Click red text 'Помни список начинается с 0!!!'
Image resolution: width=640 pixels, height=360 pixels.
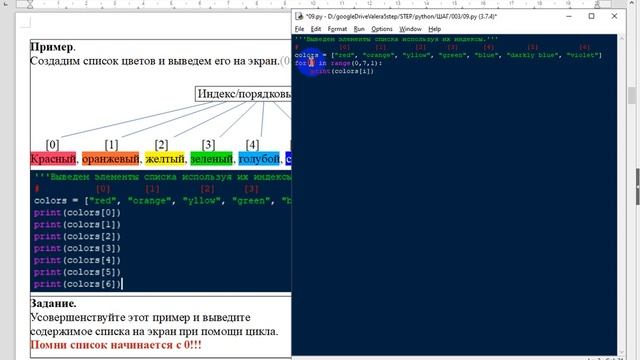click(x=116, y=345)
